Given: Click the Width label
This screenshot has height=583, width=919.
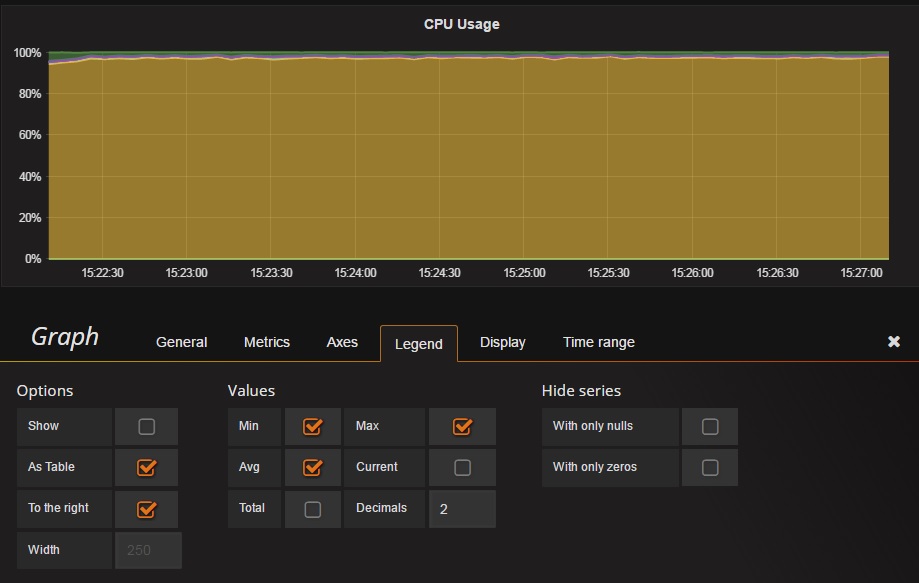Looking at the screenshot, I should coord(44,550).
